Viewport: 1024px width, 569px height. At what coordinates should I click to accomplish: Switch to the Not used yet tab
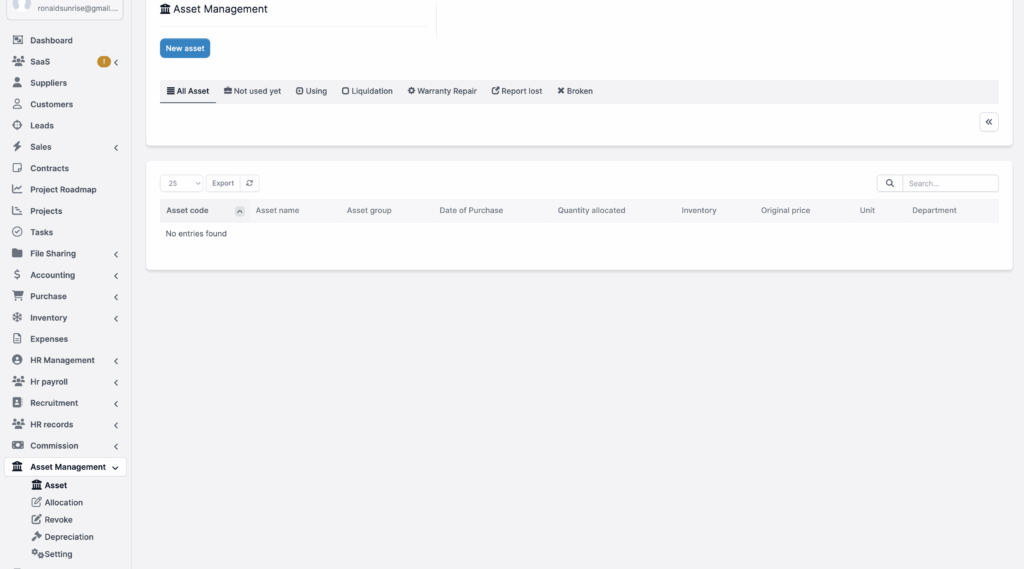tap(252, 91)
